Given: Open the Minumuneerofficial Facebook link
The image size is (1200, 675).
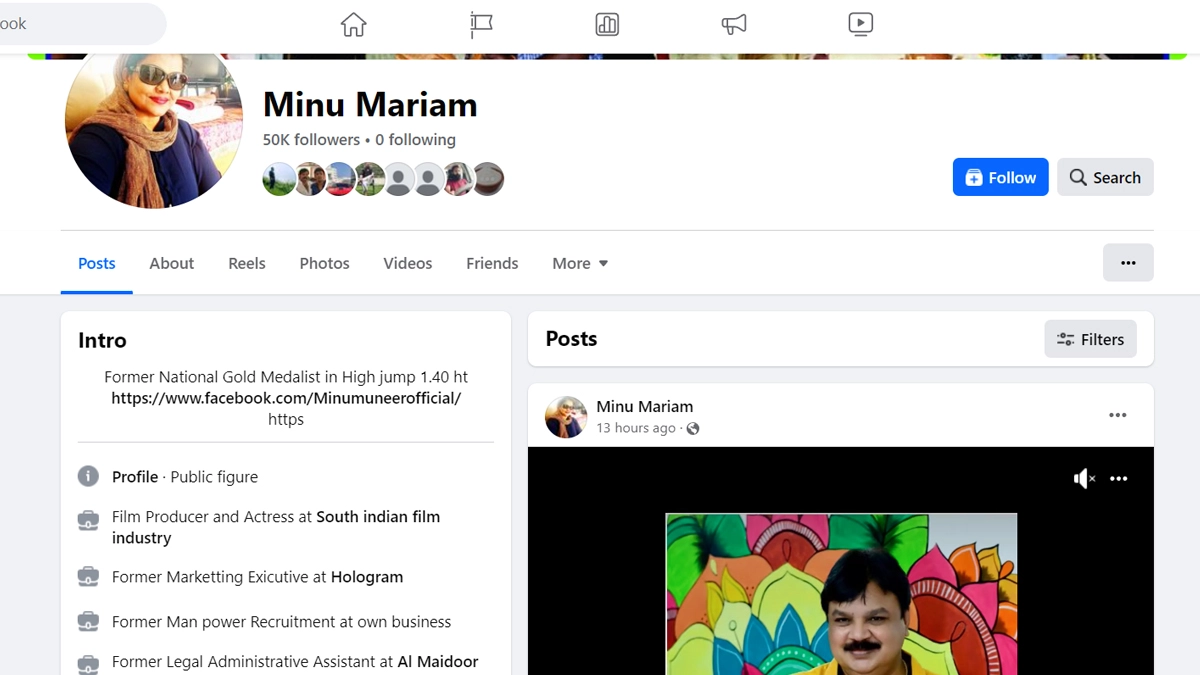Looking at the screenshot, I should point(286,398).
